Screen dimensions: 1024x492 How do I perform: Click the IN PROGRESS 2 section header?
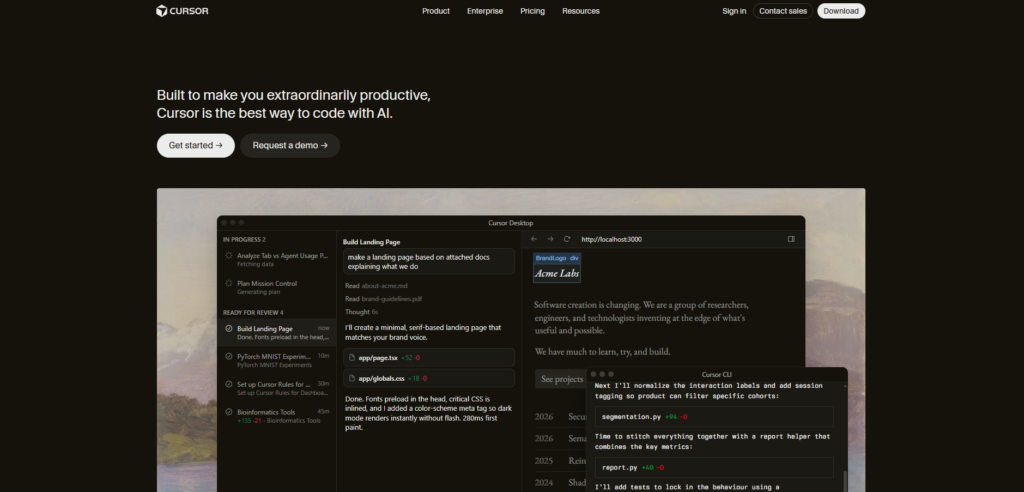[244, 240]
